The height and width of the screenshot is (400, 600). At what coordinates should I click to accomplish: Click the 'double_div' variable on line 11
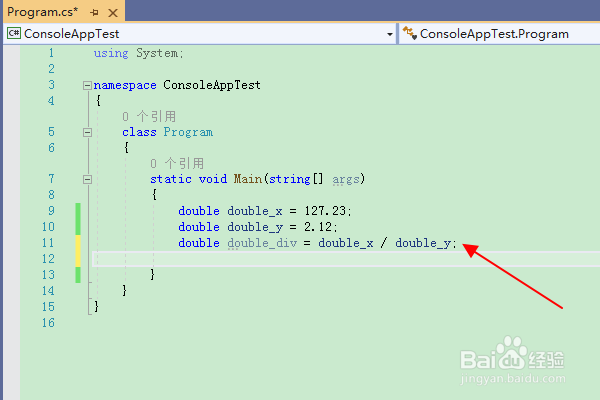click(x=262, y=243)
